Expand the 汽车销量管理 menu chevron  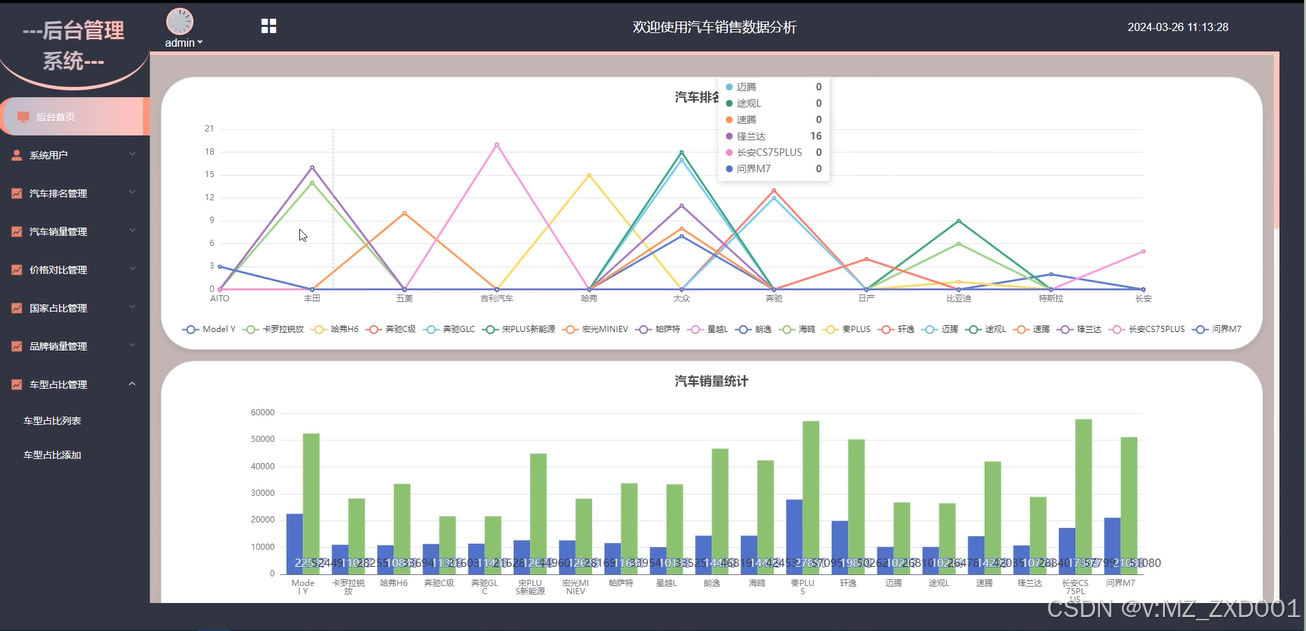tap(132, 231)
